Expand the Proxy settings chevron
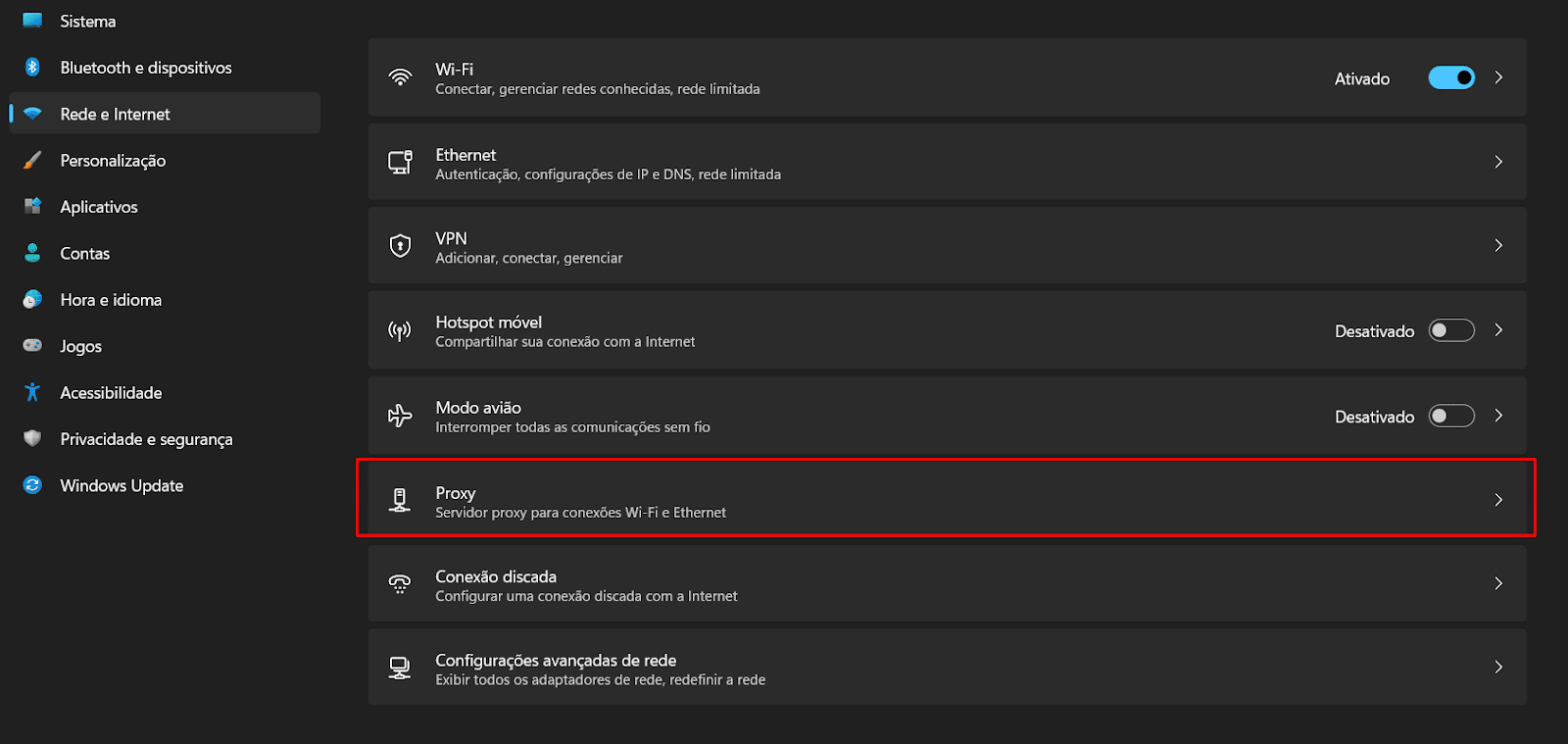 (x=1498, y=499)
